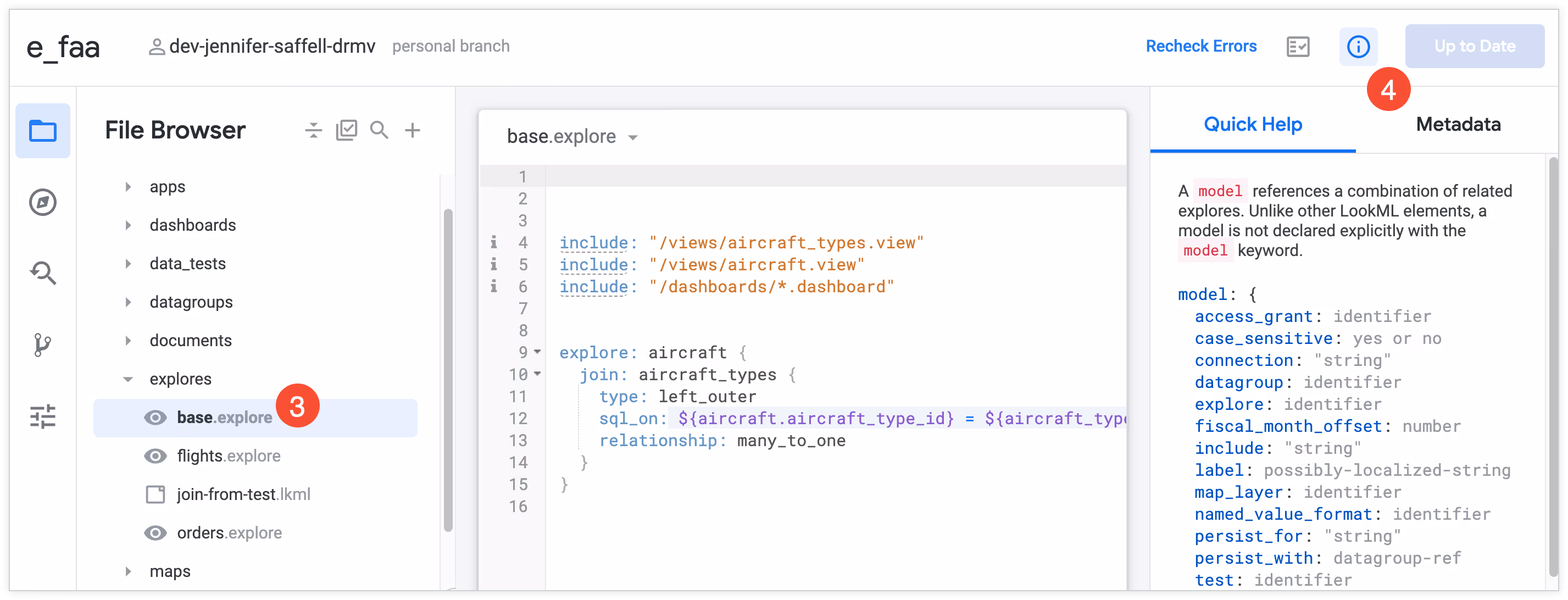Switch to the Metadata tab
The width and height of the screenshot is (1568, 600).
(x=1458, y=124)
